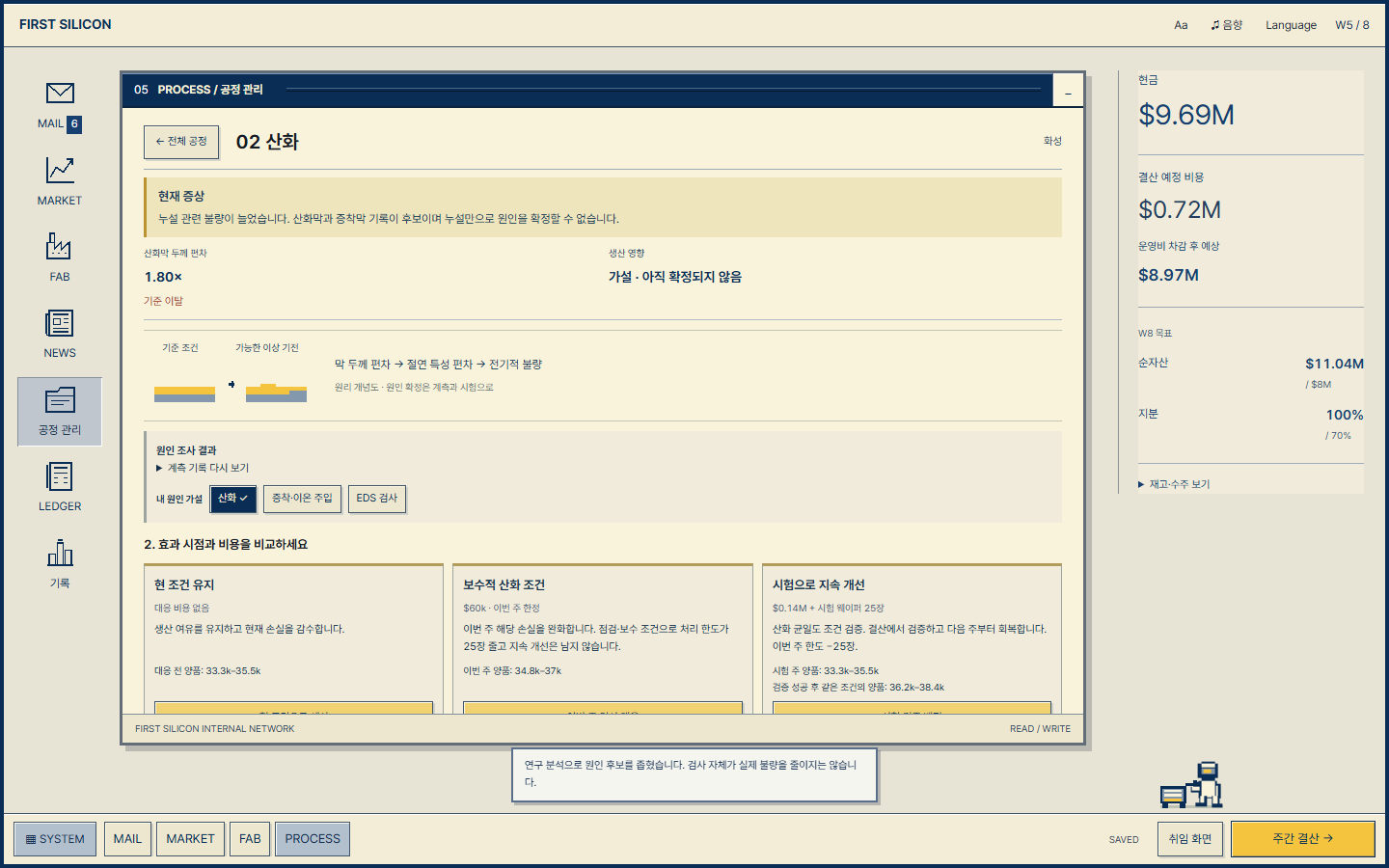Screen dimensions: 1389x868
Task: Open the 기록 bar chart icon
Action: pos(60,565)
